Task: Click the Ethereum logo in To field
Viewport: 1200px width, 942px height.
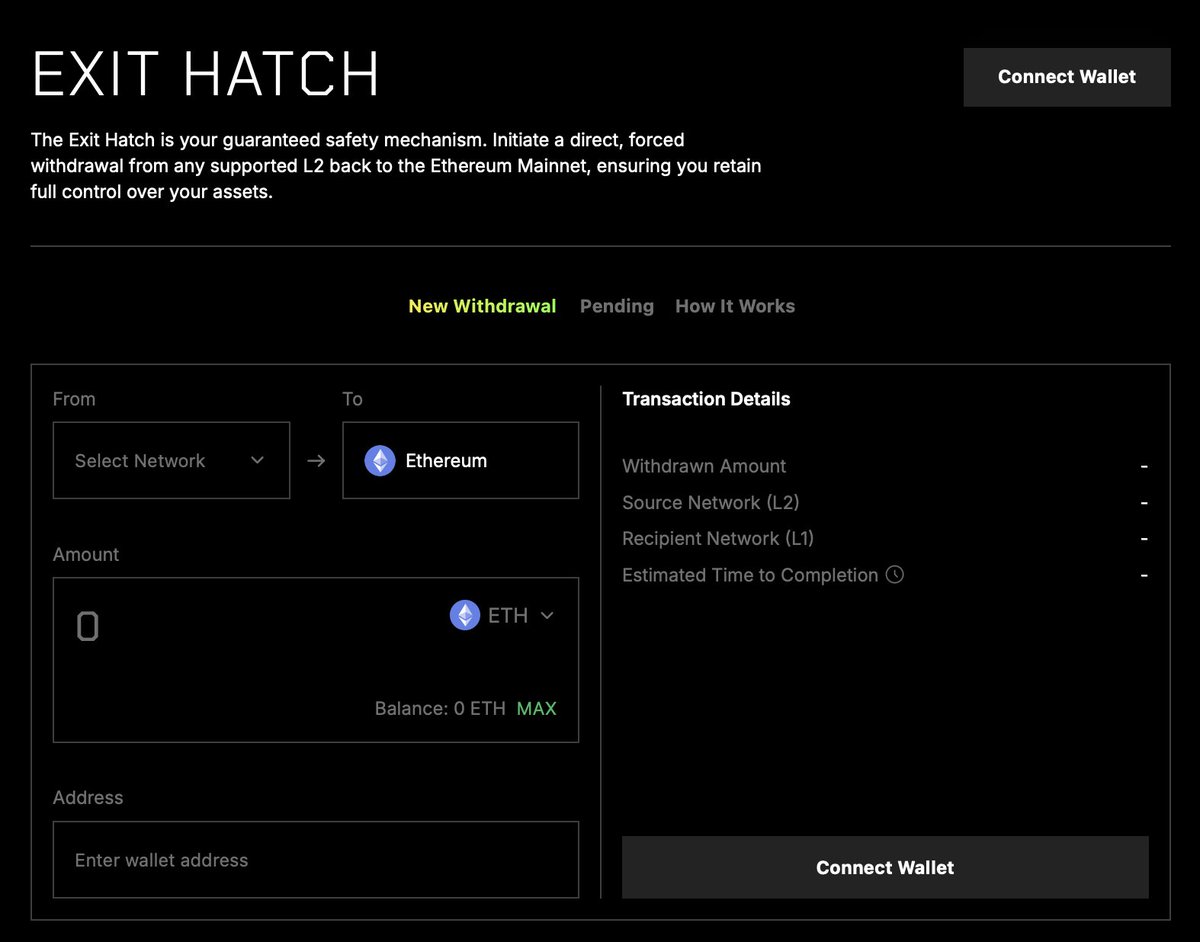Action: point(380,460)
